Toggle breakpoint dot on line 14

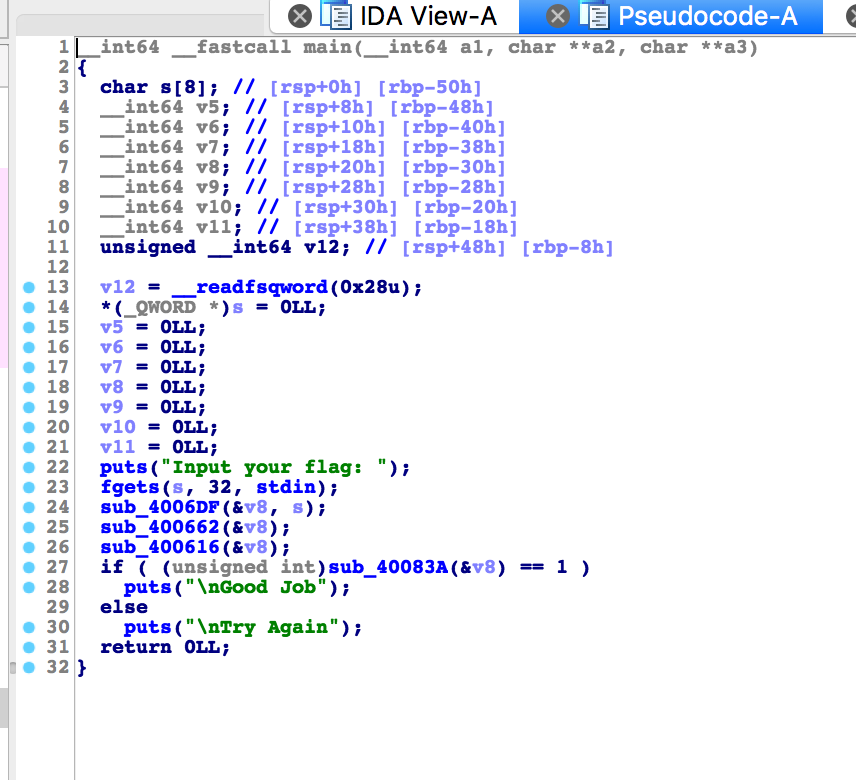[x=29, y=307]
